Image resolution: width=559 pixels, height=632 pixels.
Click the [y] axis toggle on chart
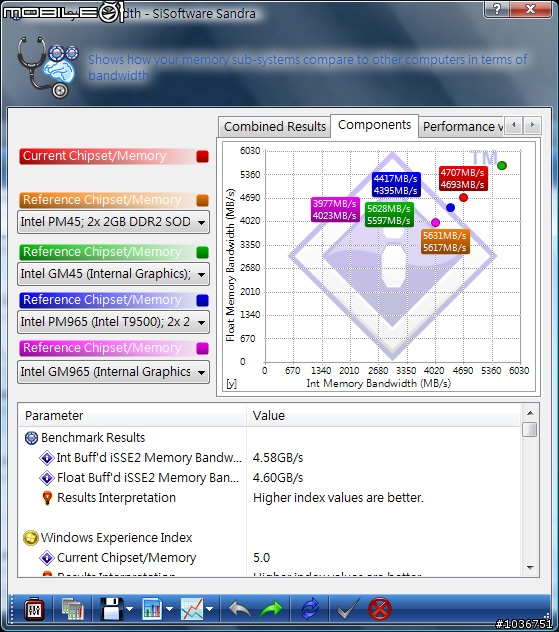231,383
